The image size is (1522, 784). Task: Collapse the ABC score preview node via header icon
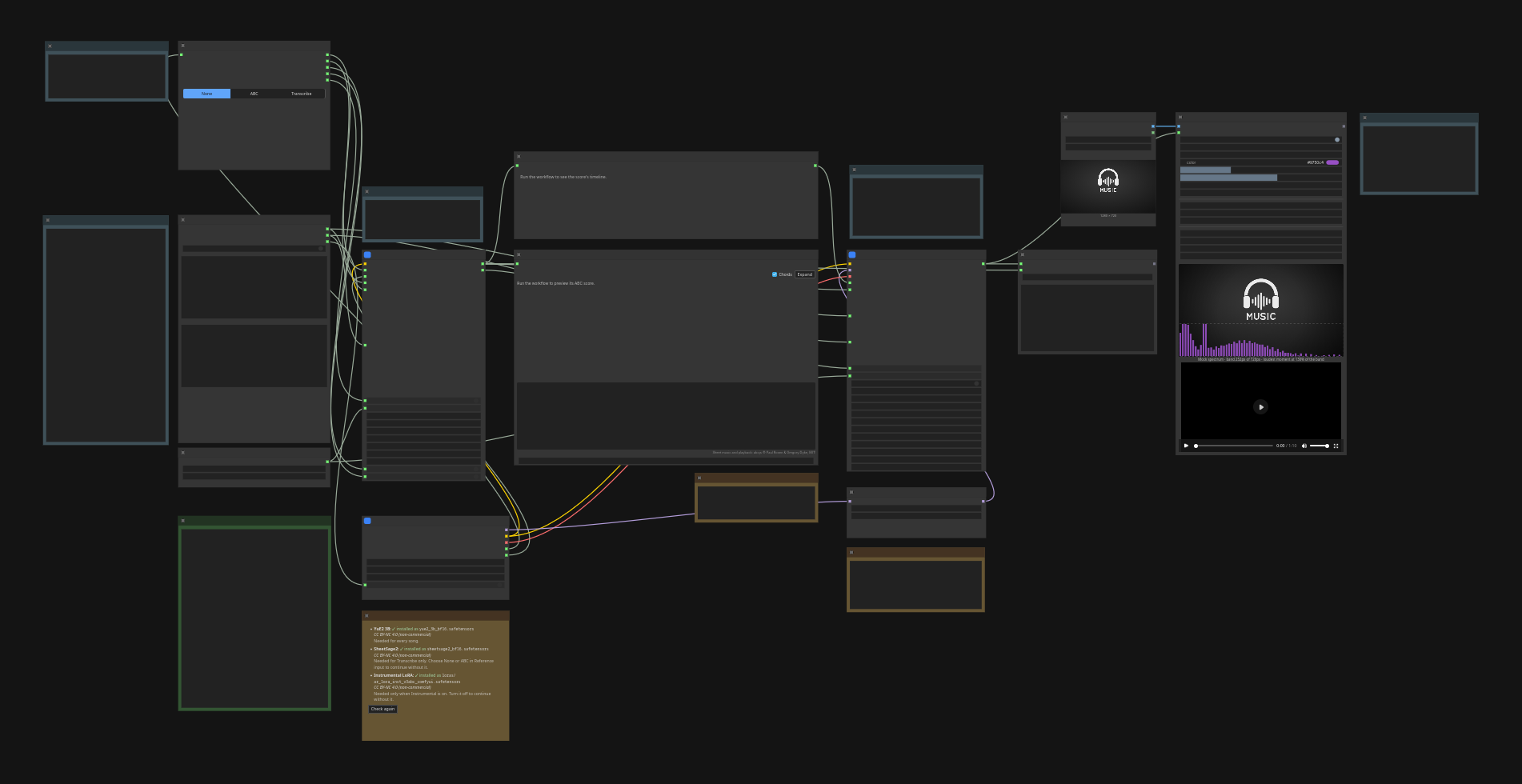tap(519, 254)
